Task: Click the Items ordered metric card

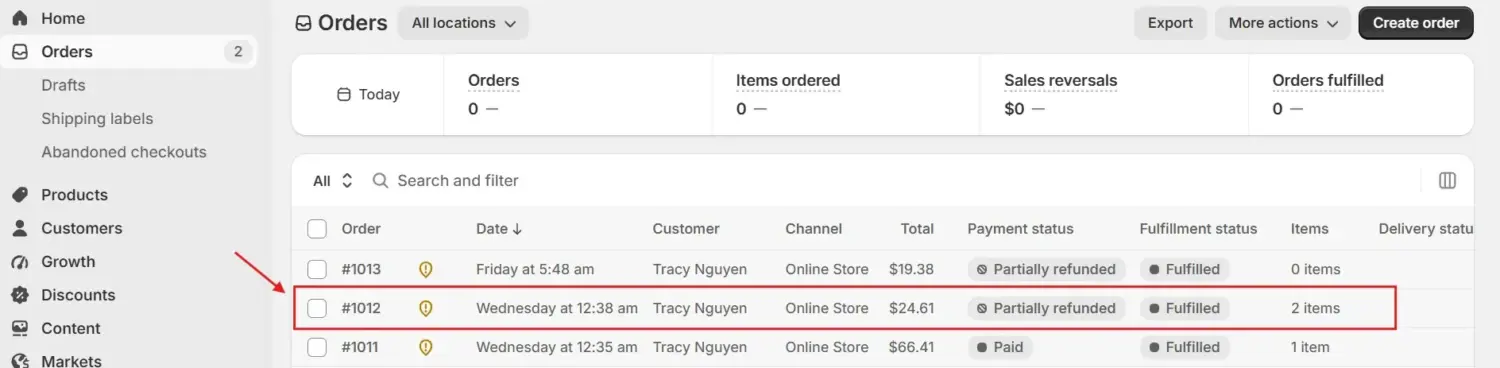Action: [x=845, y=94]
